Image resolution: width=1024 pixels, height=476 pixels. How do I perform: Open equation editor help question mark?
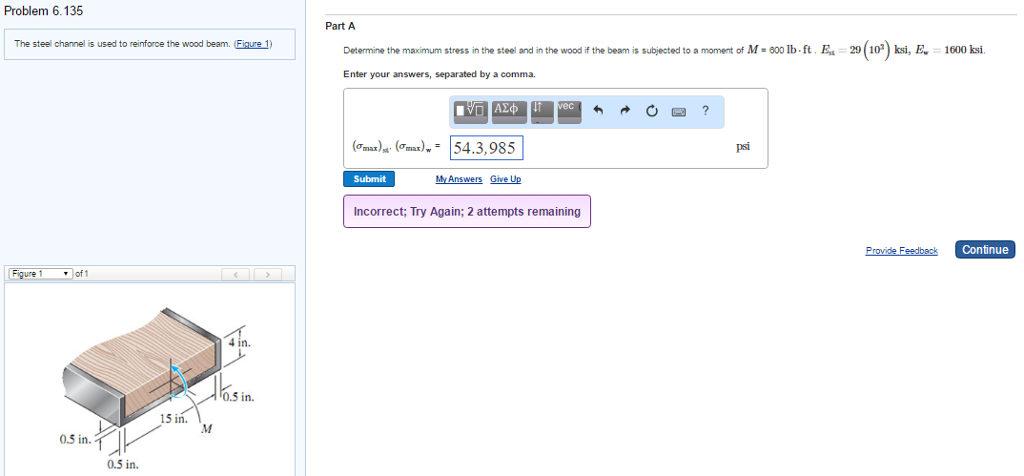(705, 111)
